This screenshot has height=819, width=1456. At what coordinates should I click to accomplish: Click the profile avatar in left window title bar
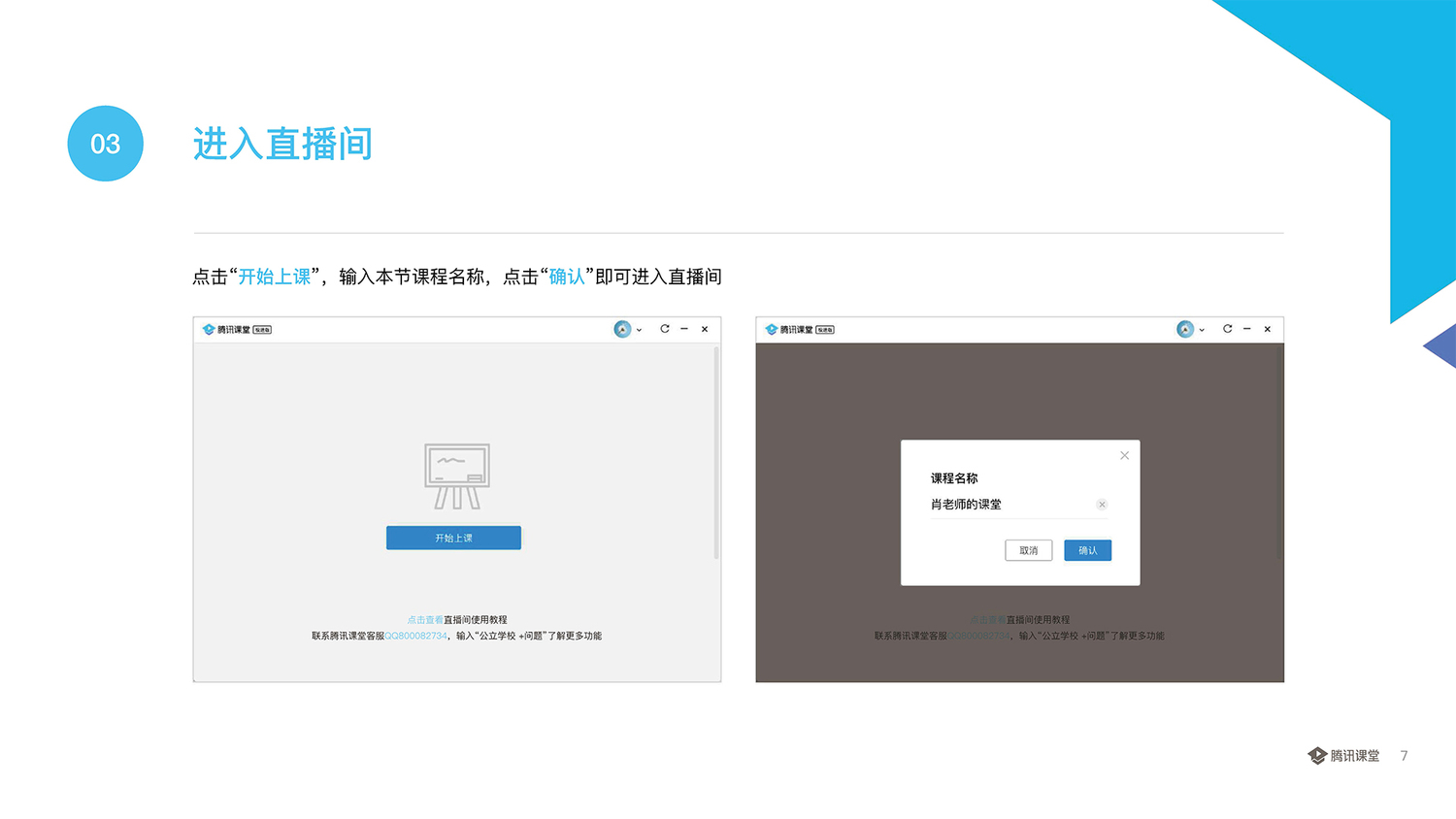pyautogui.click(x=622, y=330)
